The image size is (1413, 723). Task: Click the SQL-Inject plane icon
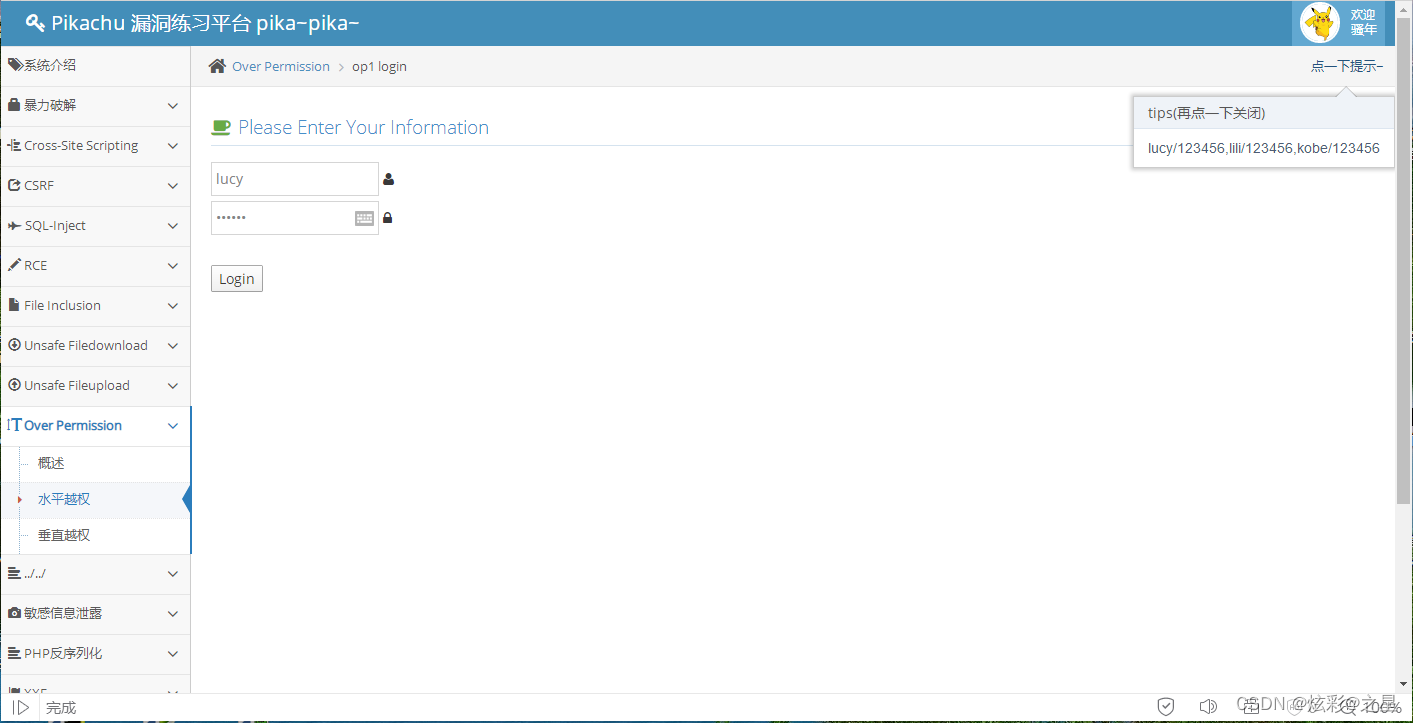[x=14, y=225]
